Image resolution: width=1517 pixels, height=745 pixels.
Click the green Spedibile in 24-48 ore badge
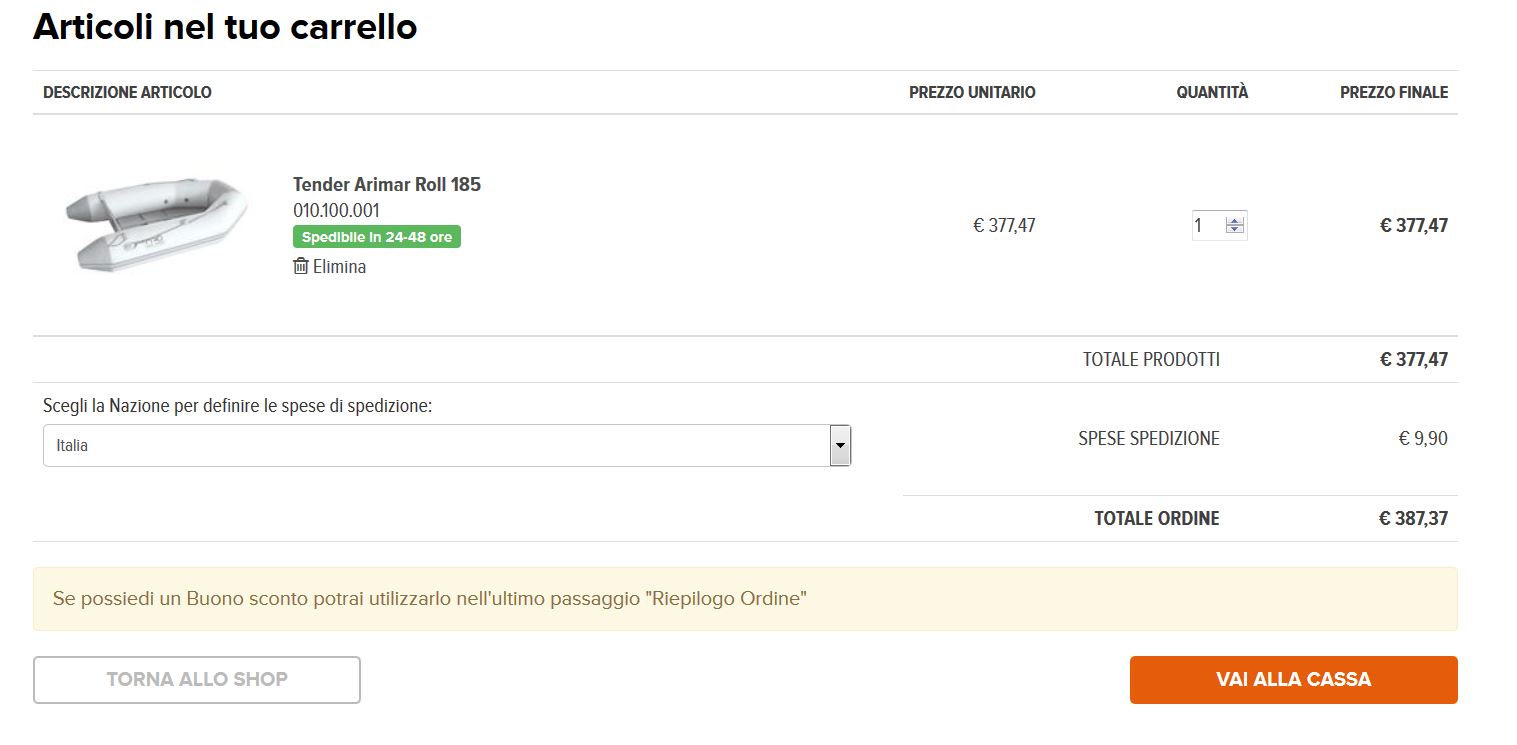(377, 237)
